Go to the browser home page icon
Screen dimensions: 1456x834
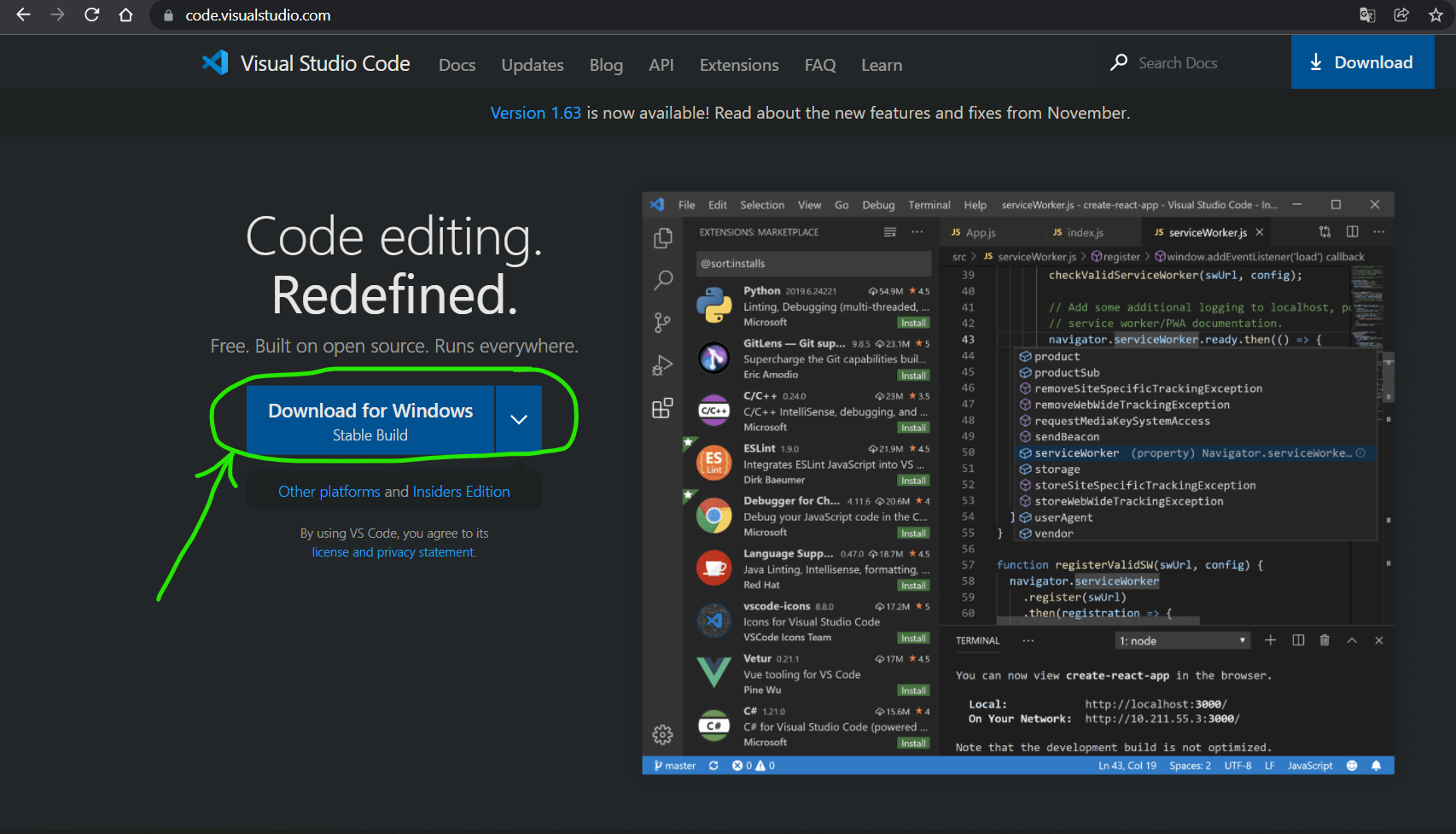125,15
